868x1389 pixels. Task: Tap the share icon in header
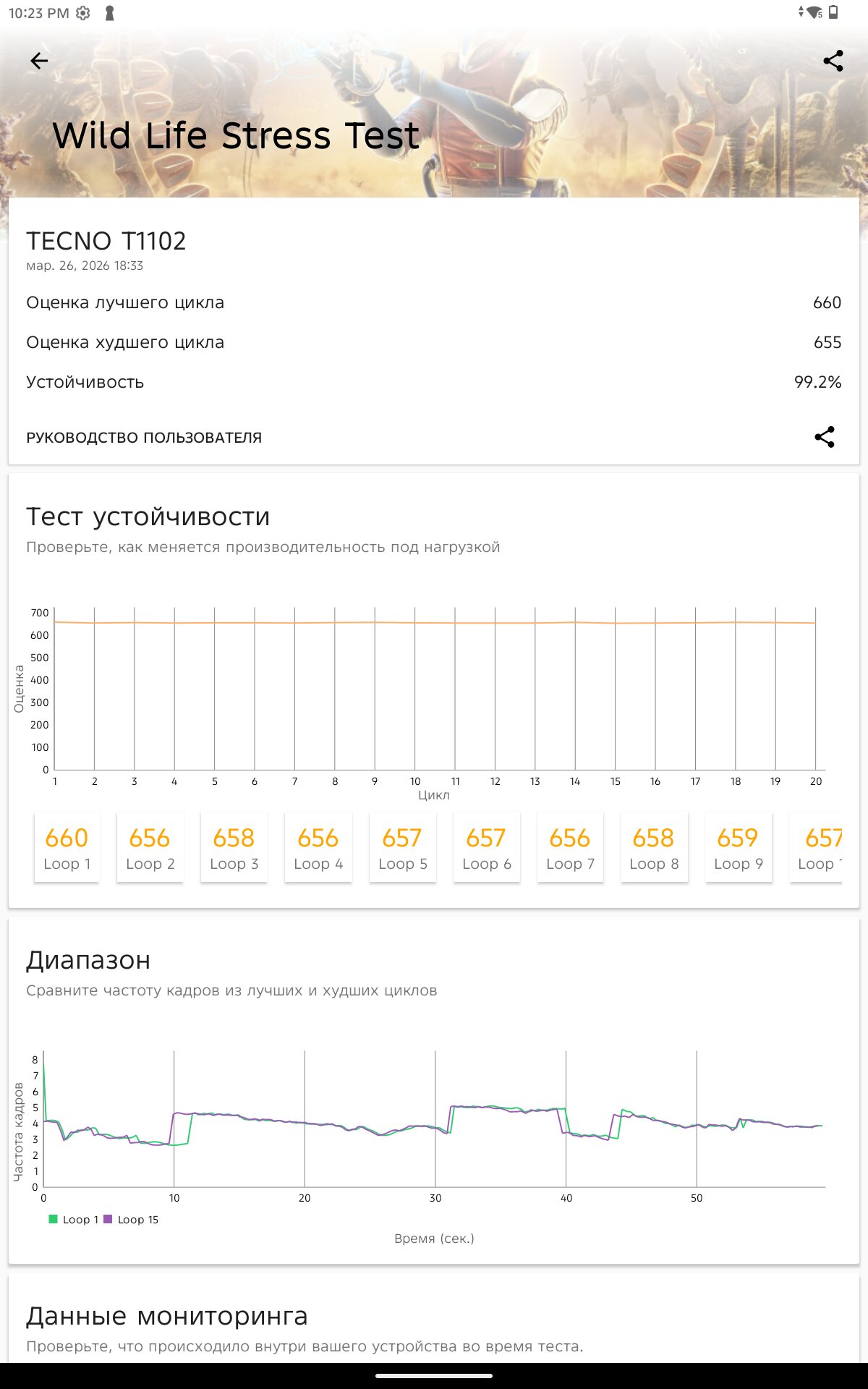(833, 61)
